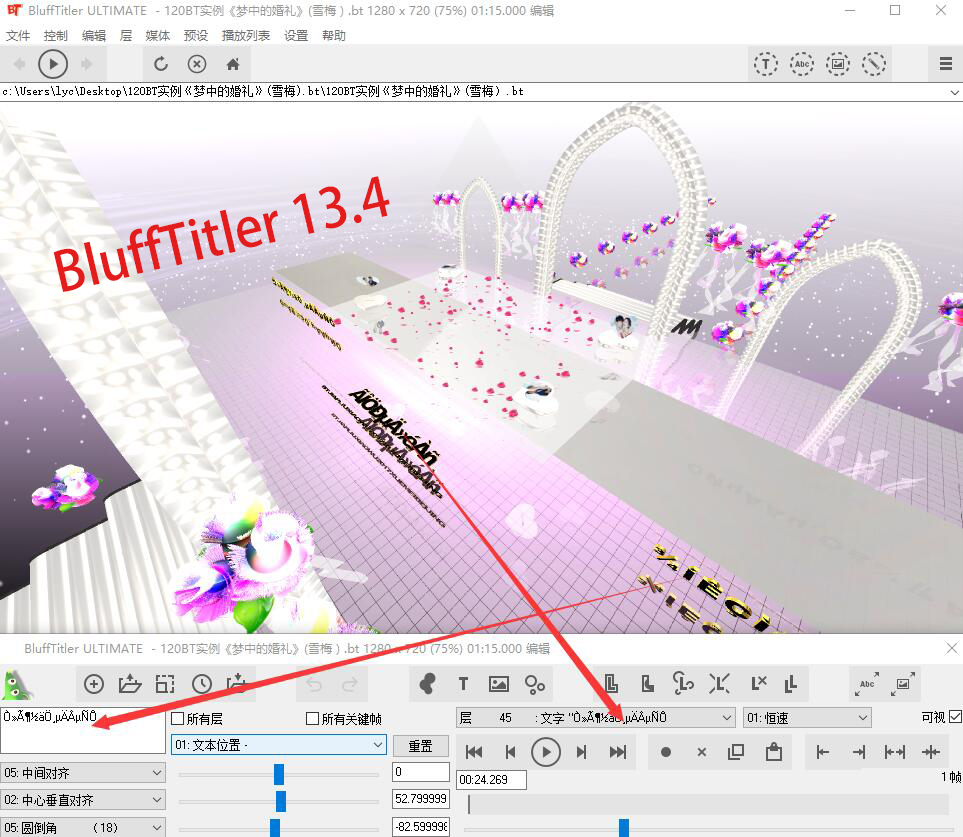The height and width of the screenshot is (837, 963).
Task: Click the delete keyframe X button
Action: 701,752
